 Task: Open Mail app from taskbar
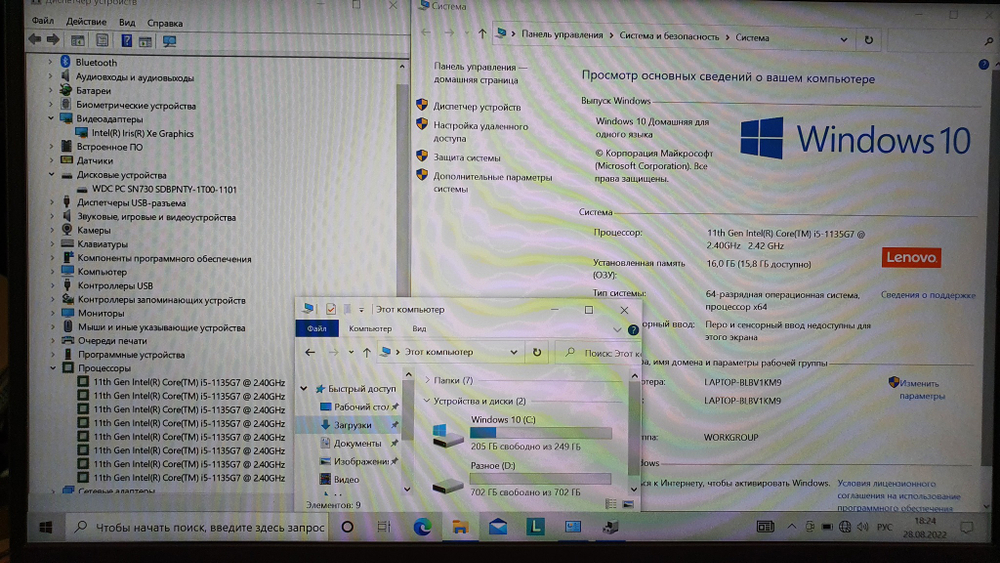(x=497, y=527)
